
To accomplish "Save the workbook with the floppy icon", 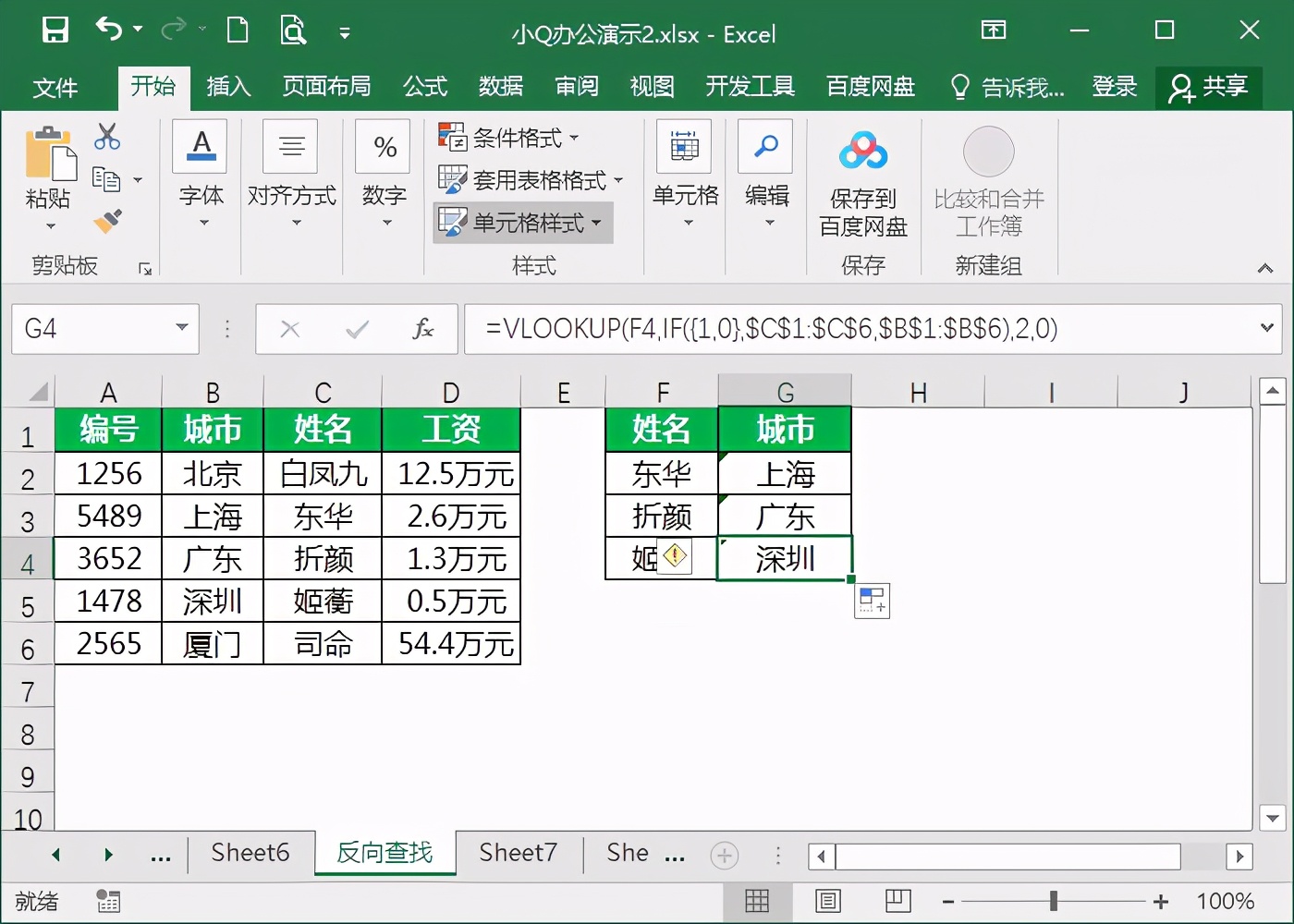I will coord(55,30).
